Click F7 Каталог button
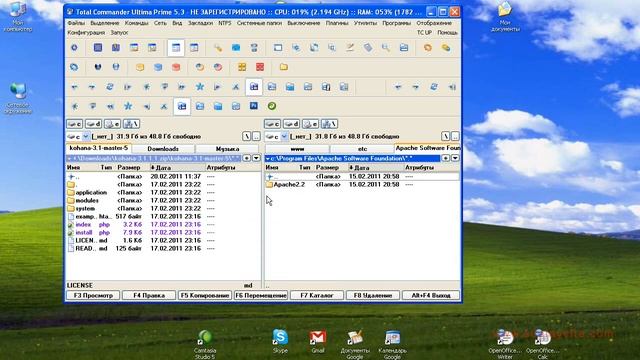This screenshot has width=640, height=360. pos(317,295)
